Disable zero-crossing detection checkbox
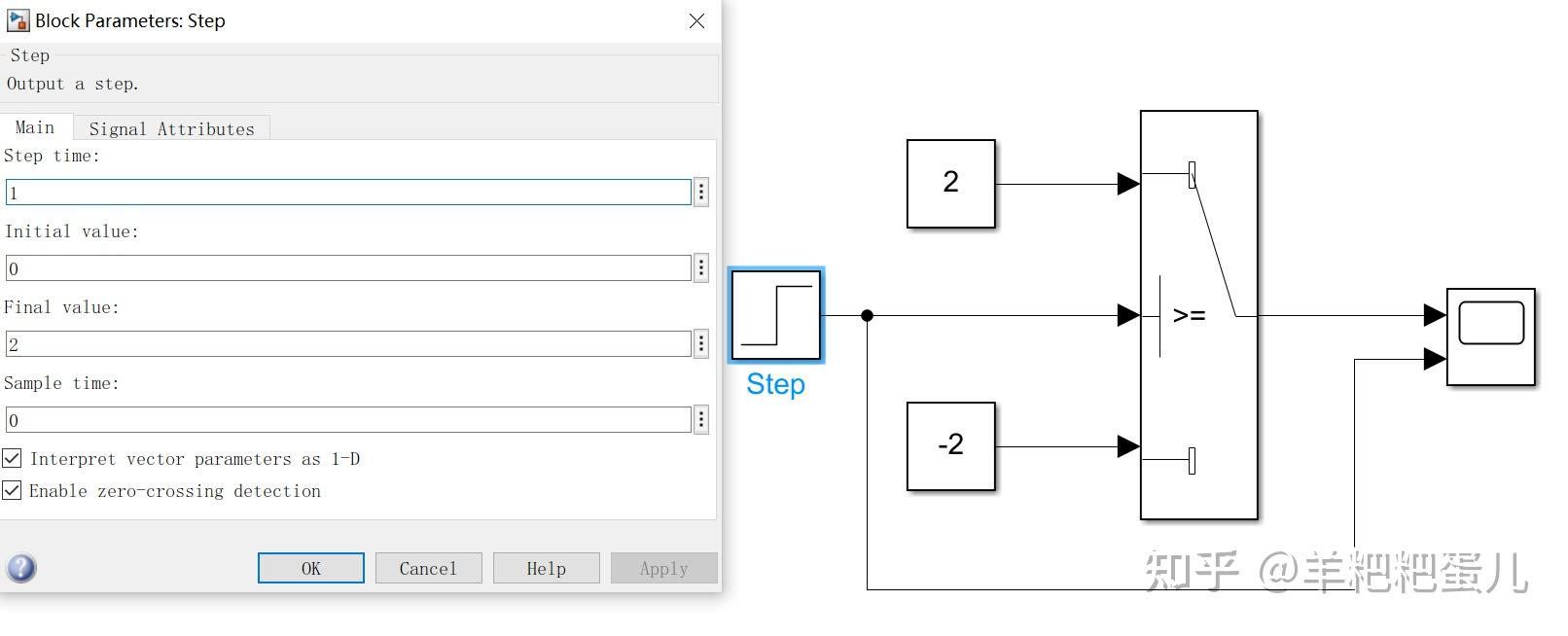Image resolution: width=1568 pixels, height=636 pixels. point(13,490)
